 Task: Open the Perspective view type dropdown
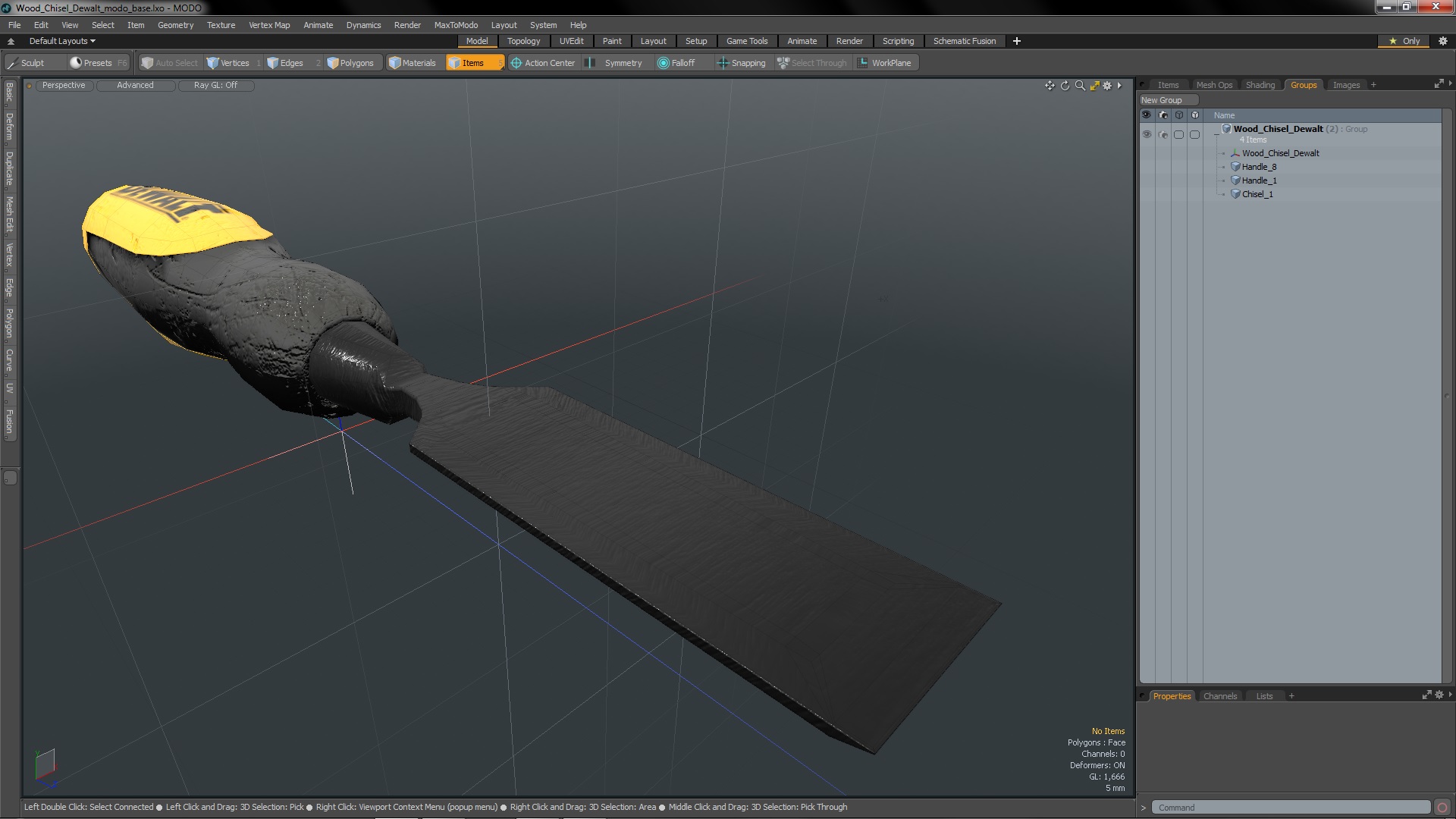point(64,85)
